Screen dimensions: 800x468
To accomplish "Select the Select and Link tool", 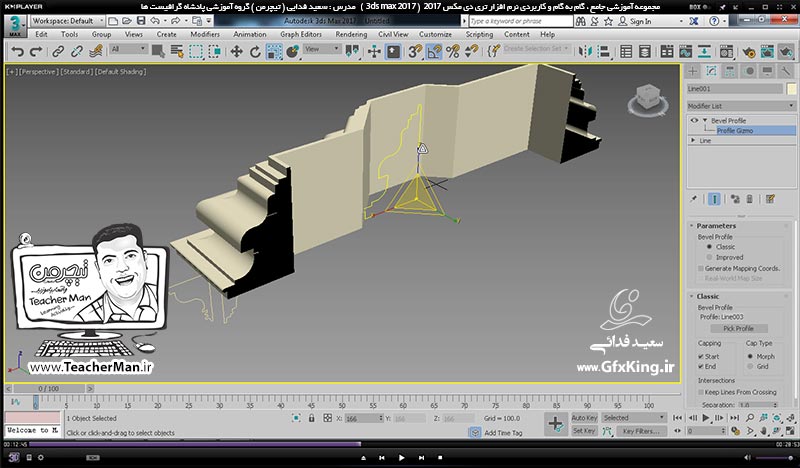I will click(58, 52).
